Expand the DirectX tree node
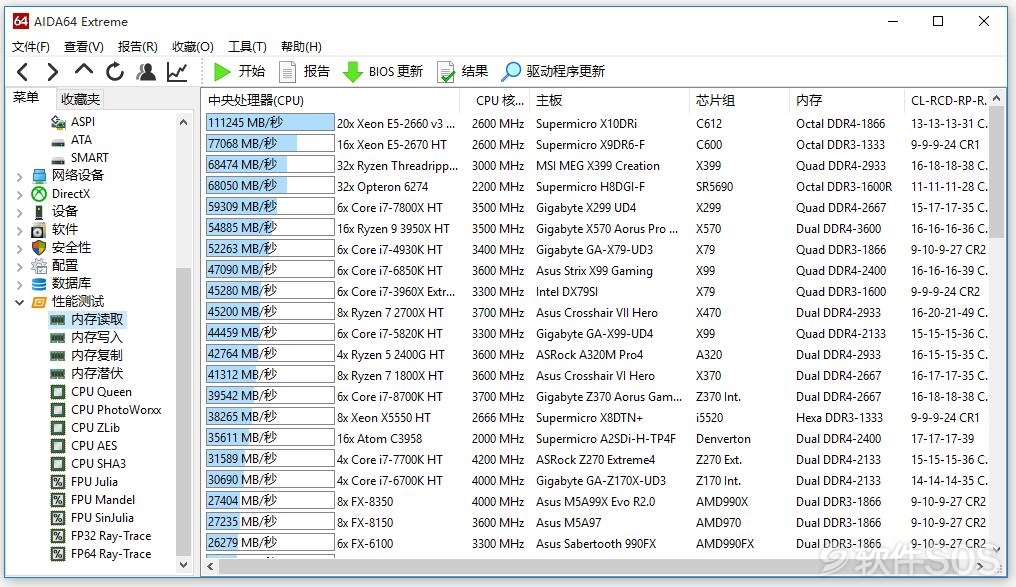Screen dimensions: 1016x587 [x=19, y=194]
